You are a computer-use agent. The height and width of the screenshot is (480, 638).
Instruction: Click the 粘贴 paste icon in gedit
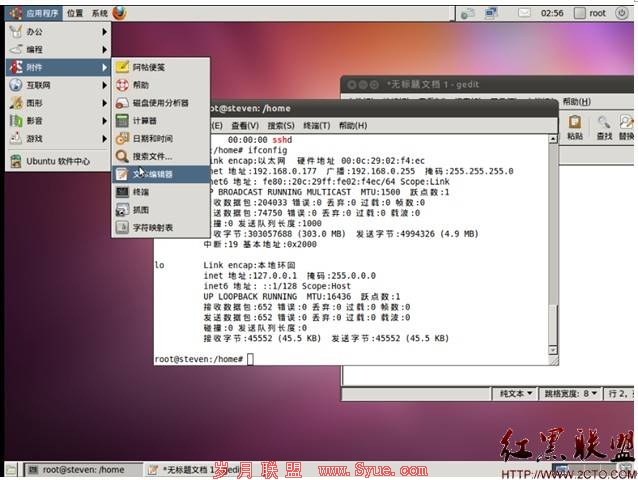click(575, 127)
